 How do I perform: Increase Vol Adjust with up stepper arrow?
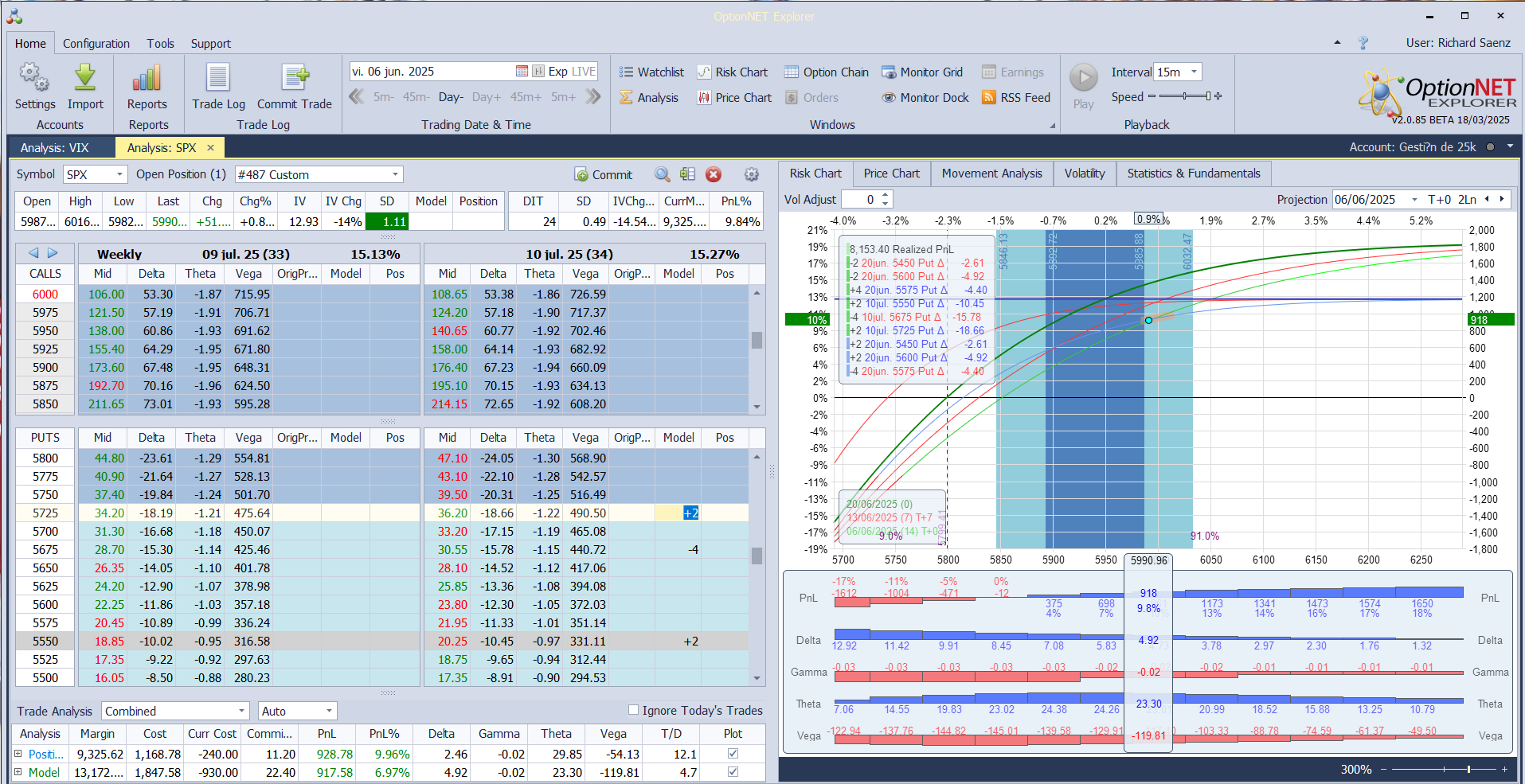(x=885, y=195)
